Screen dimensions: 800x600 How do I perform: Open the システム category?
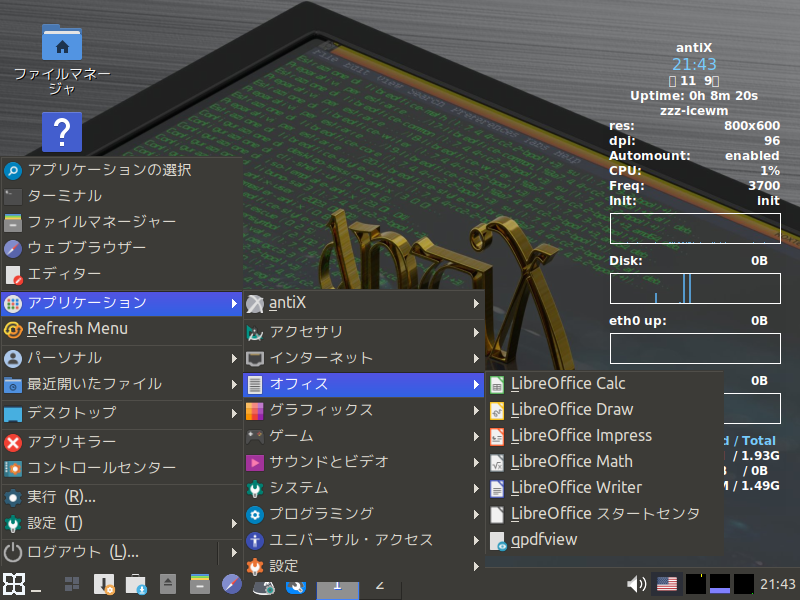tap(364, 488)
